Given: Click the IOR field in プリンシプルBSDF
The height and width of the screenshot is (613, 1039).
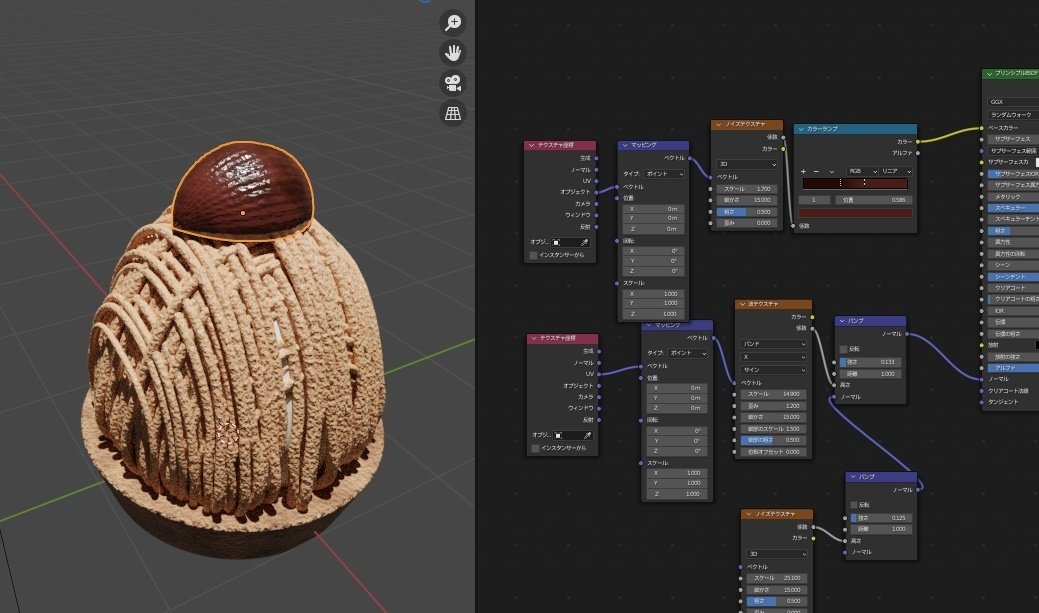Looking at the screenshot, I should coord(1013,311).
